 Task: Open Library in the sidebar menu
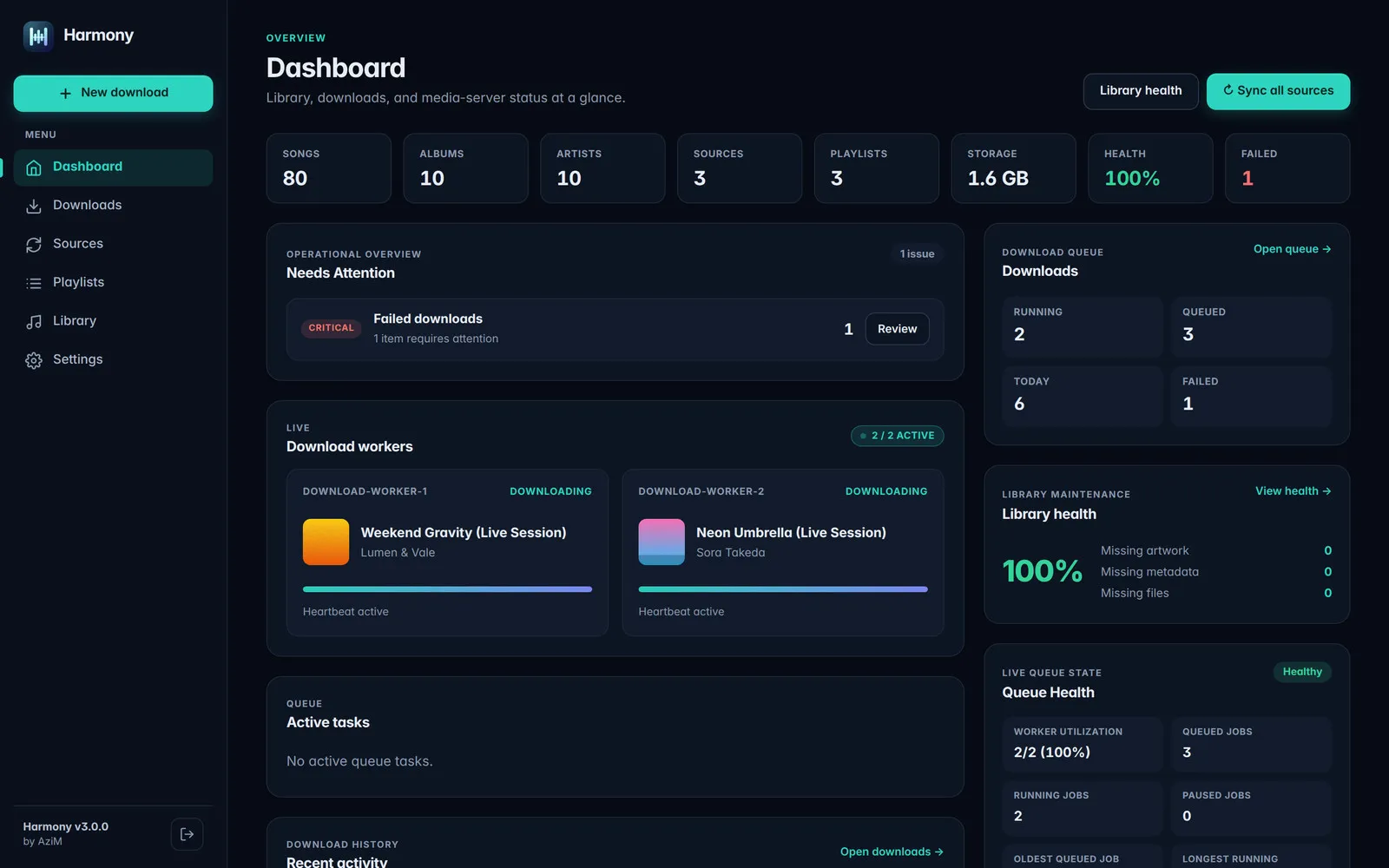[113, 321]
